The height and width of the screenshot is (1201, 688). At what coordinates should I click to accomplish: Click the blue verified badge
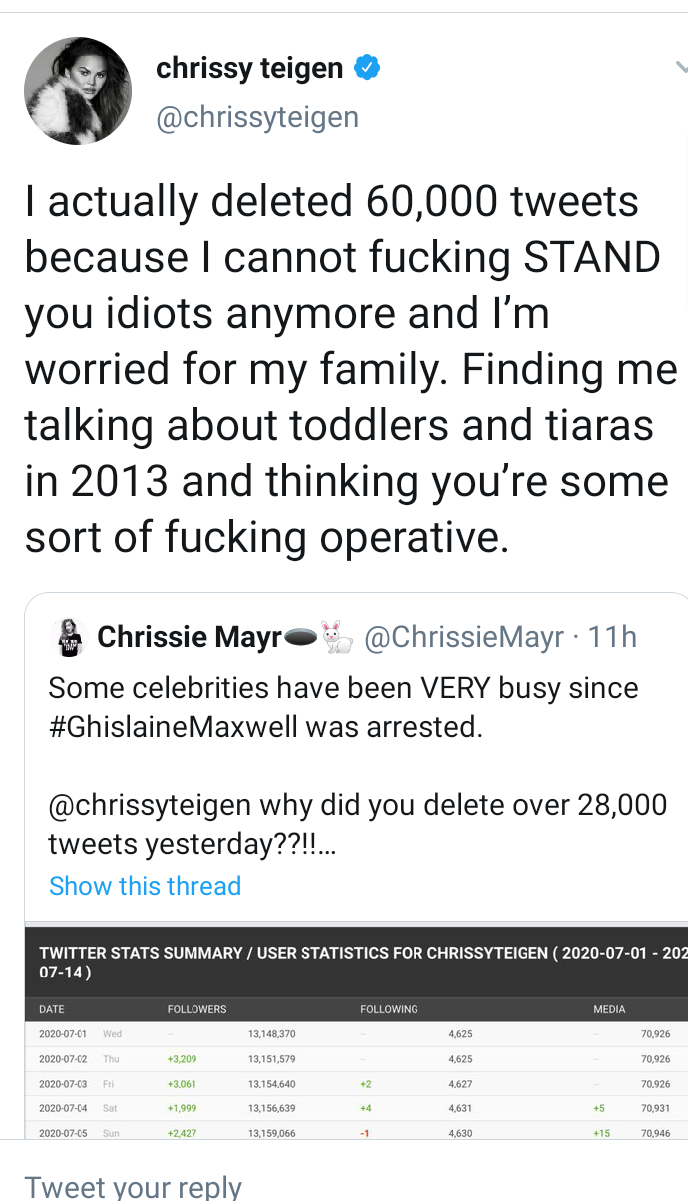[367, 69]
